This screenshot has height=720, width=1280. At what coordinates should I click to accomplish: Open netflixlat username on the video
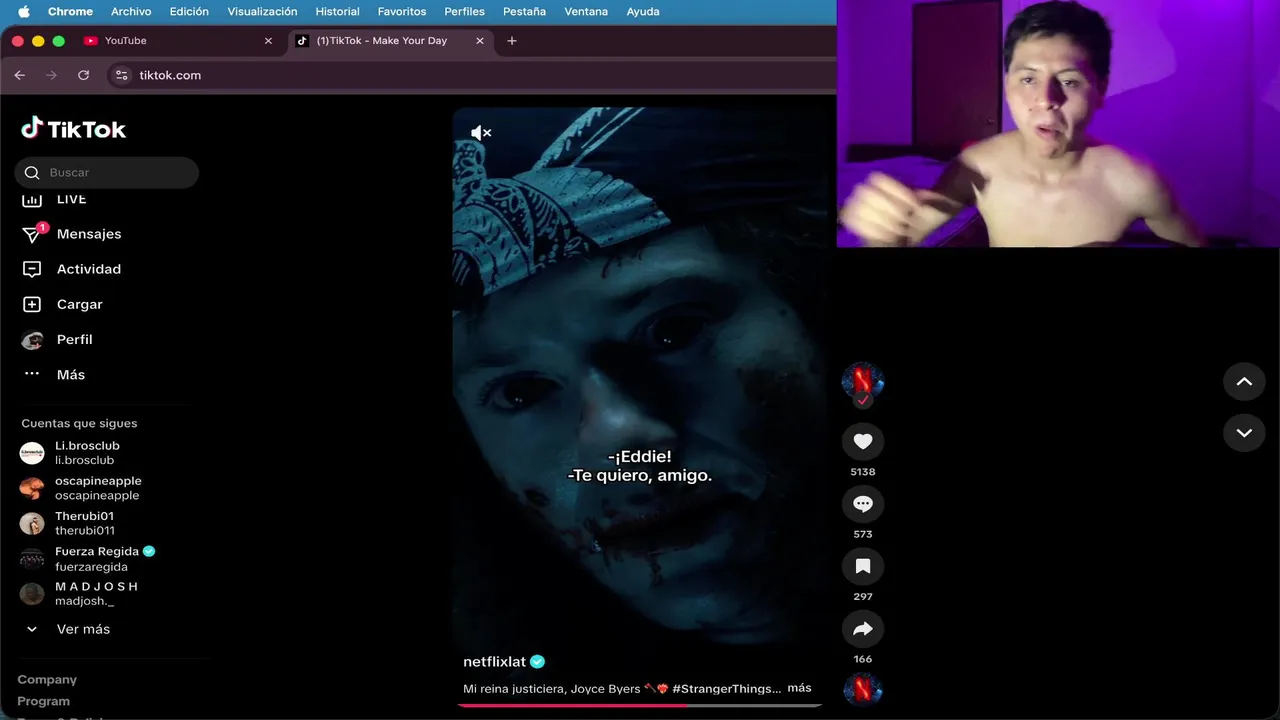coord(494,662)
